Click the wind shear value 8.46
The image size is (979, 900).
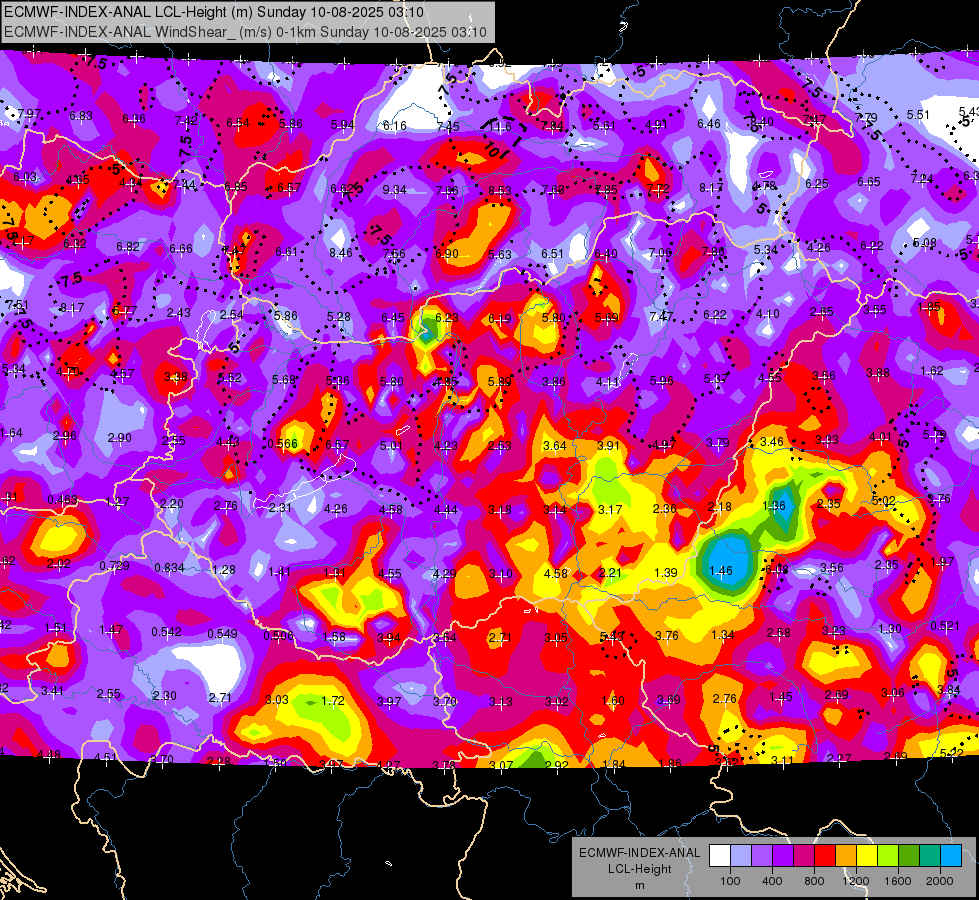tap(341, 253)
